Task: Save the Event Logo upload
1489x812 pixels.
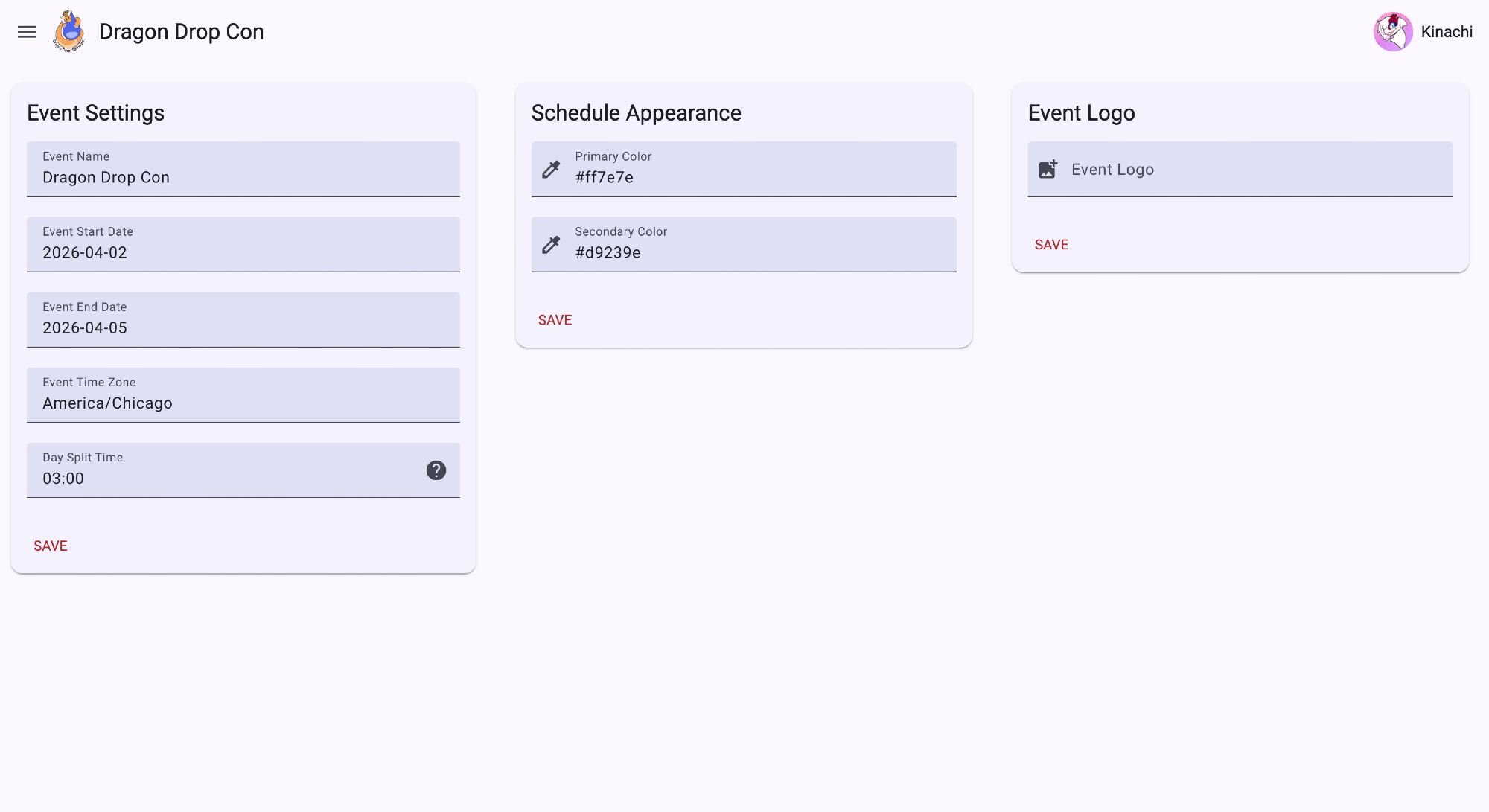Action: tap(1051, 245)
